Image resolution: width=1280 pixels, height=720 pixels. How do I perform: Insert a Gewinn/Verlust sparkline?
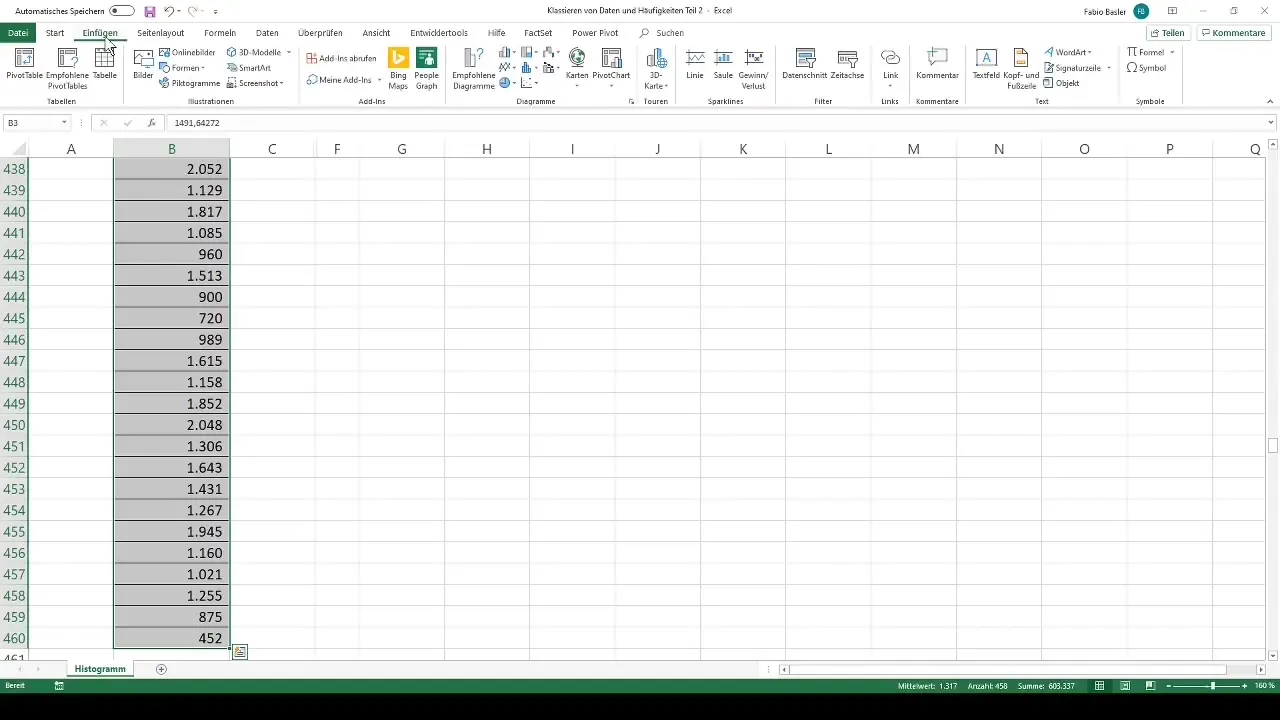pyautogui.click(x=753, y=68)
